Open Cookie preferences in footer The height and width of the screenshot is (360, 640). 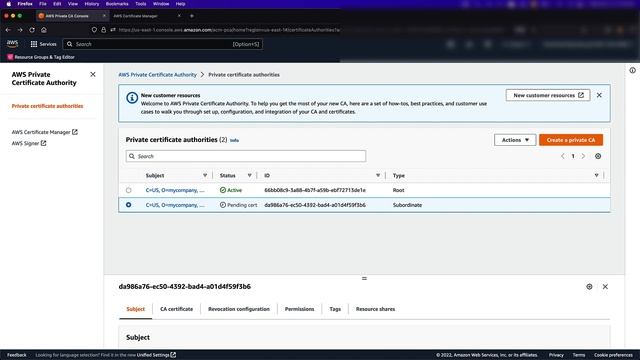[613, 355]
